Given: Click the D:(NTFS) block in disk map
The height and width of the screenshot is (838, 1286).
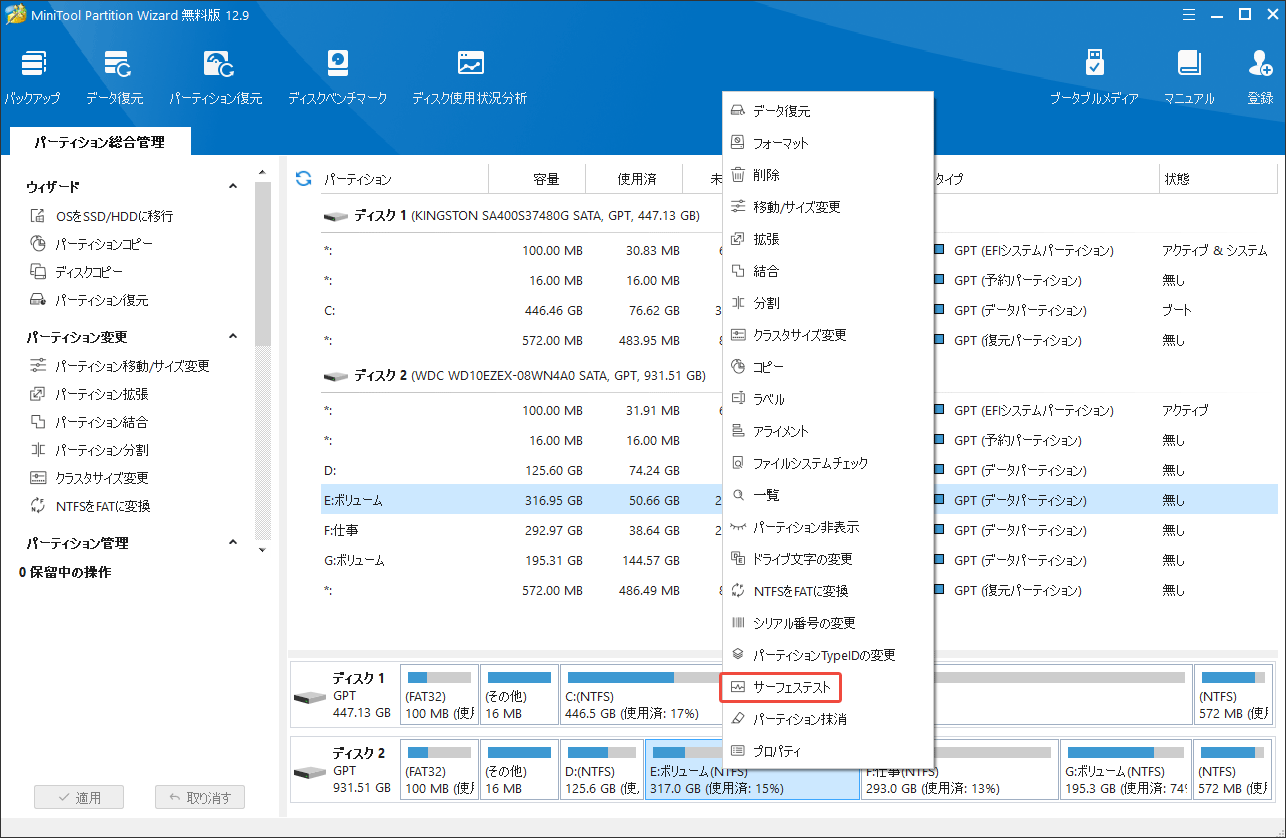Looking at the screenshot, I should tap(600, 769).
